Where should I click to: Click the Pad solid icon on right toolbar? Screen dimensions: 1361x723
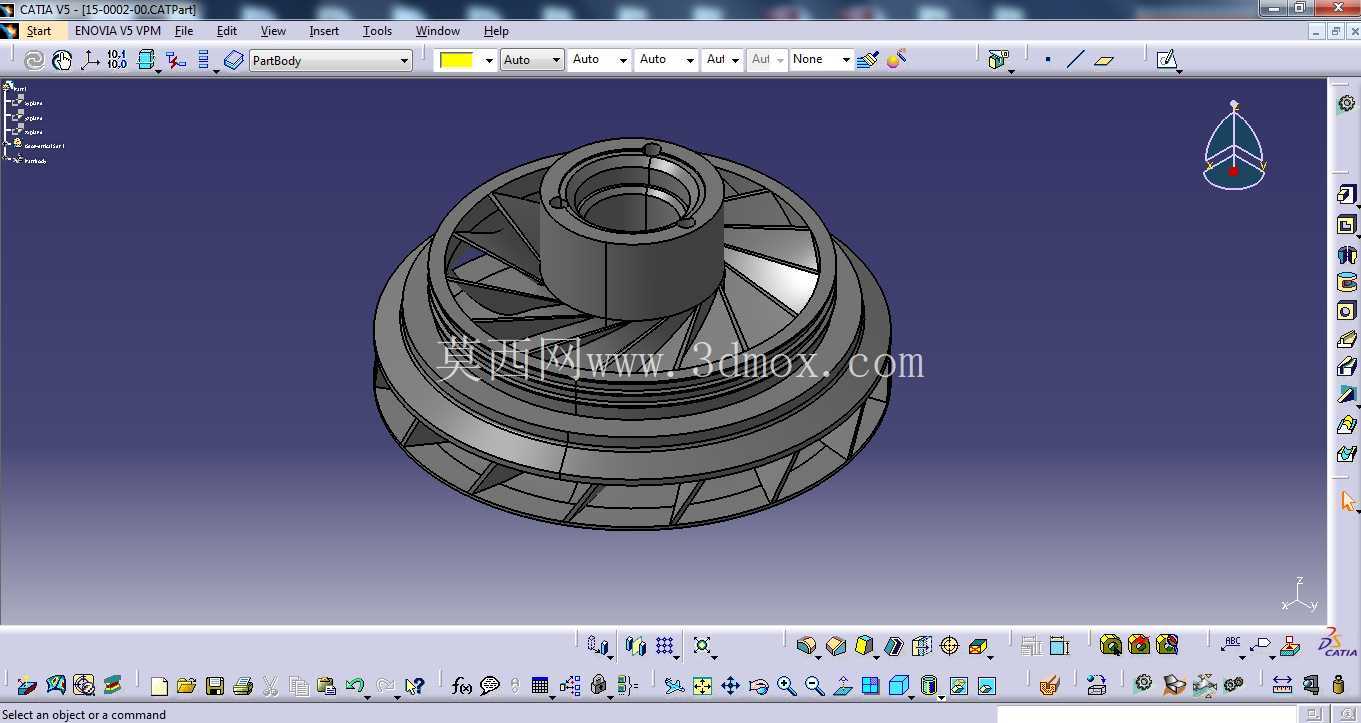pos(1347,196)
